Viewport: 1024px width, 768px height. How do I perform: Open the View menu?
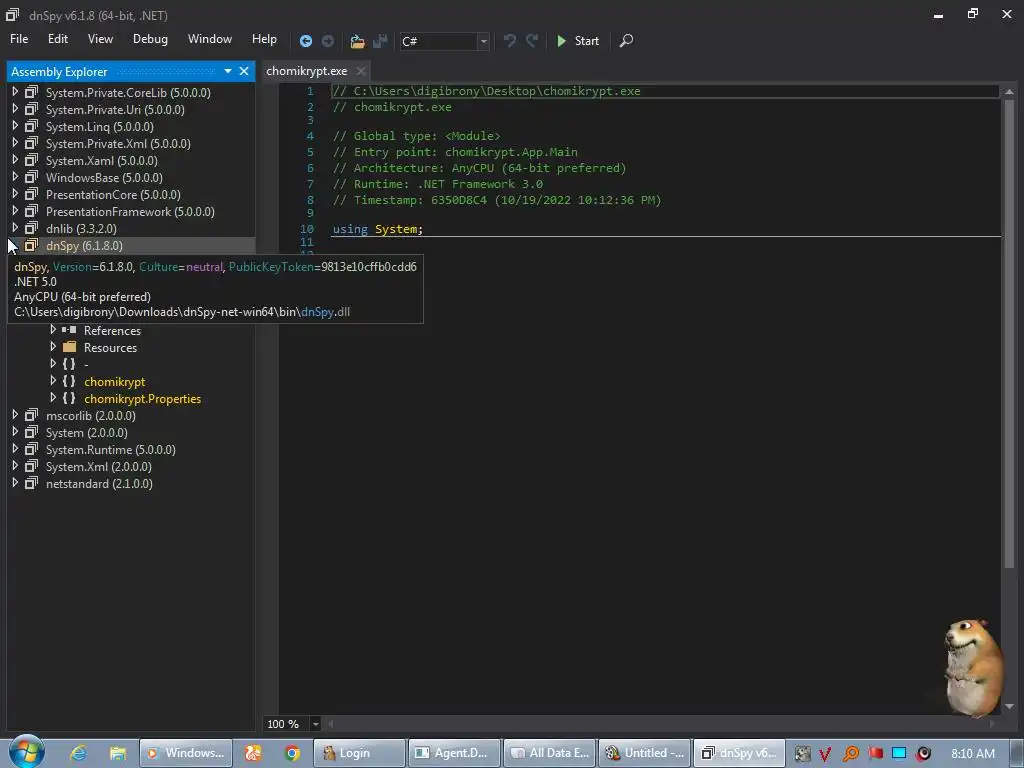(100, 39)
